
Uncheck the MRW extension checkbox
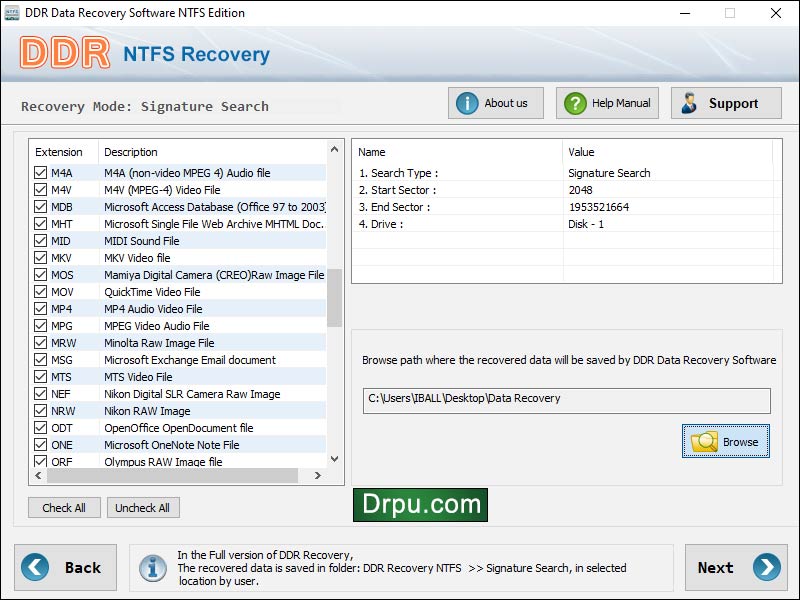[40, 342]
